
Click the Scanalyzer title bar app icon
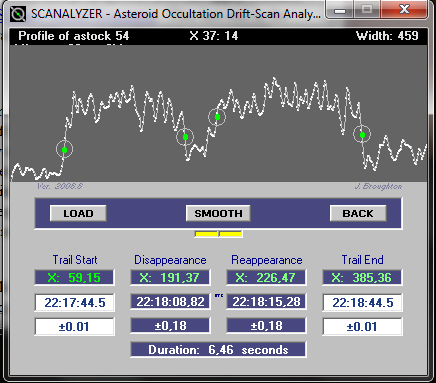point(18,14)
